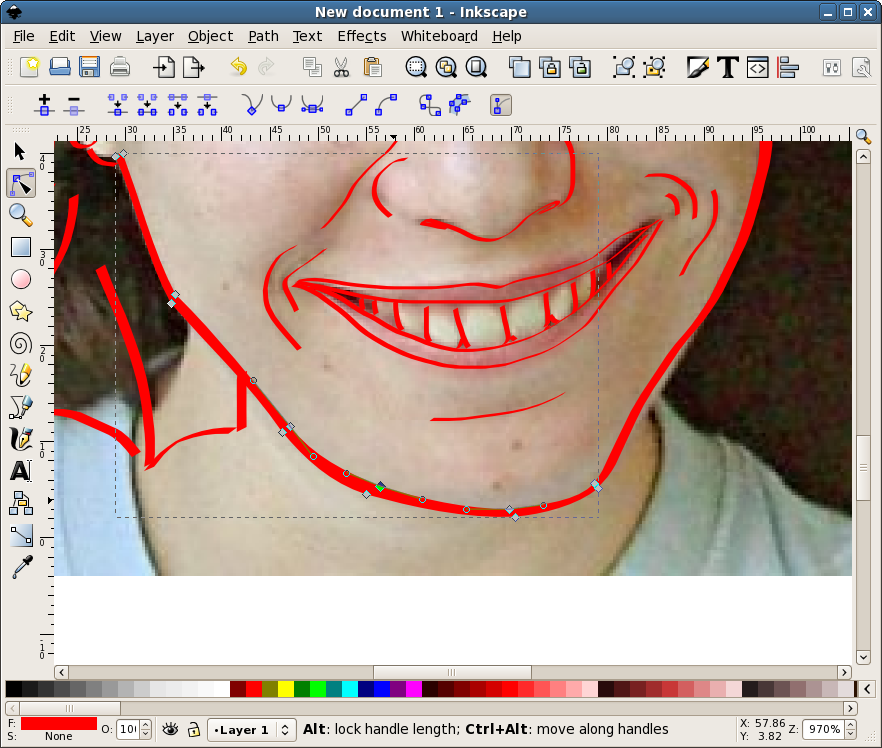Screen dimensions: 882x748
Task: Delete the selected nodes
Action: tap(74, 105)
